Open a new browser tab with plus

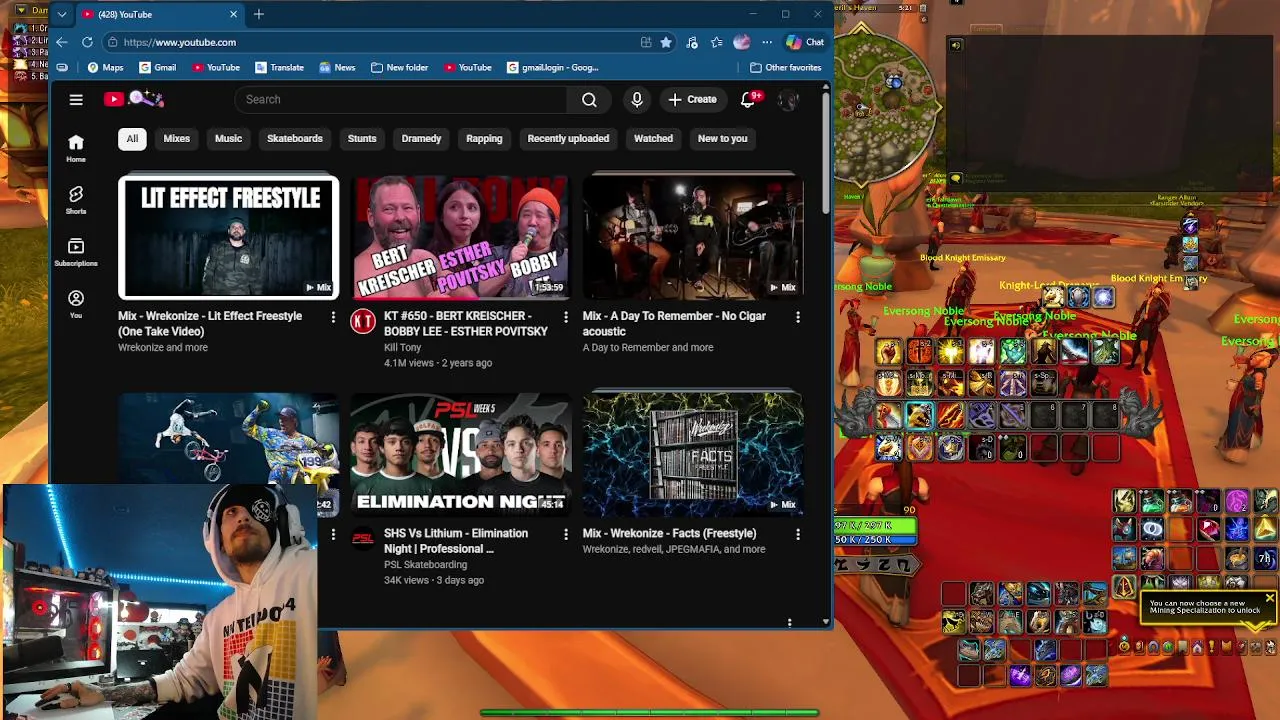coord(258,14)
